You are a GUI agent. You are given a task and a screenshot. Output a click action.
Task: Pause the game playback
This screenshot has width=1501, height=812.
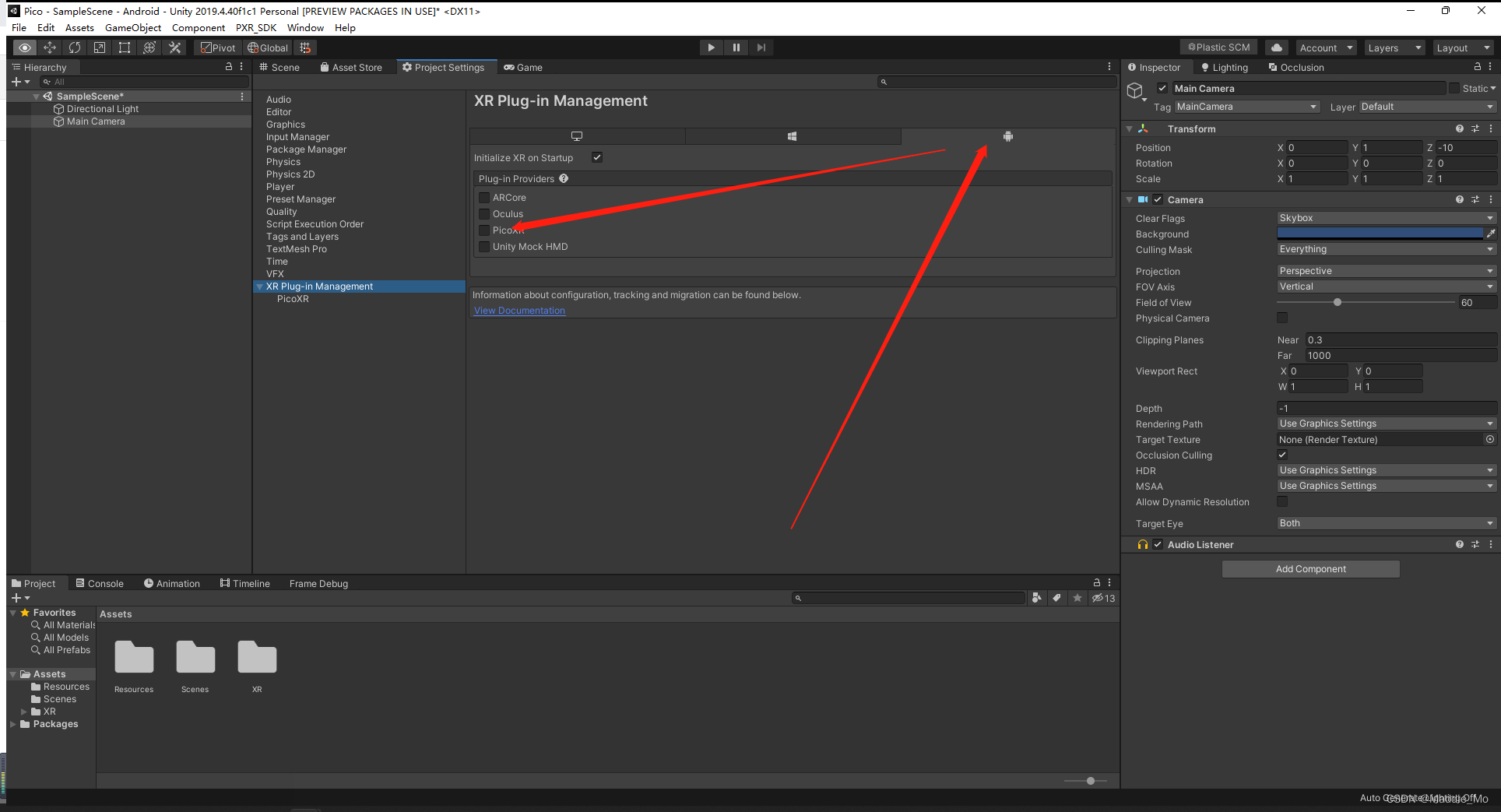click(736, 47)
